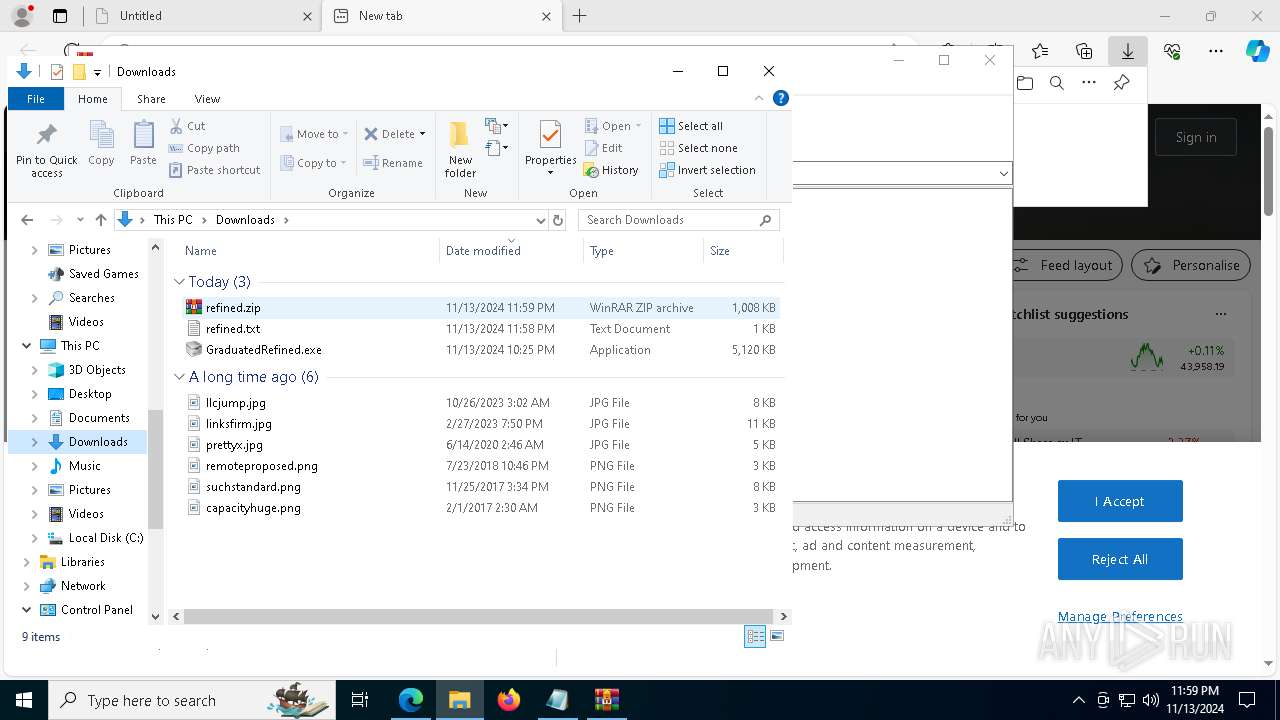Click the Search Downloads field
1280x720 pixels.
coord(678,220)
